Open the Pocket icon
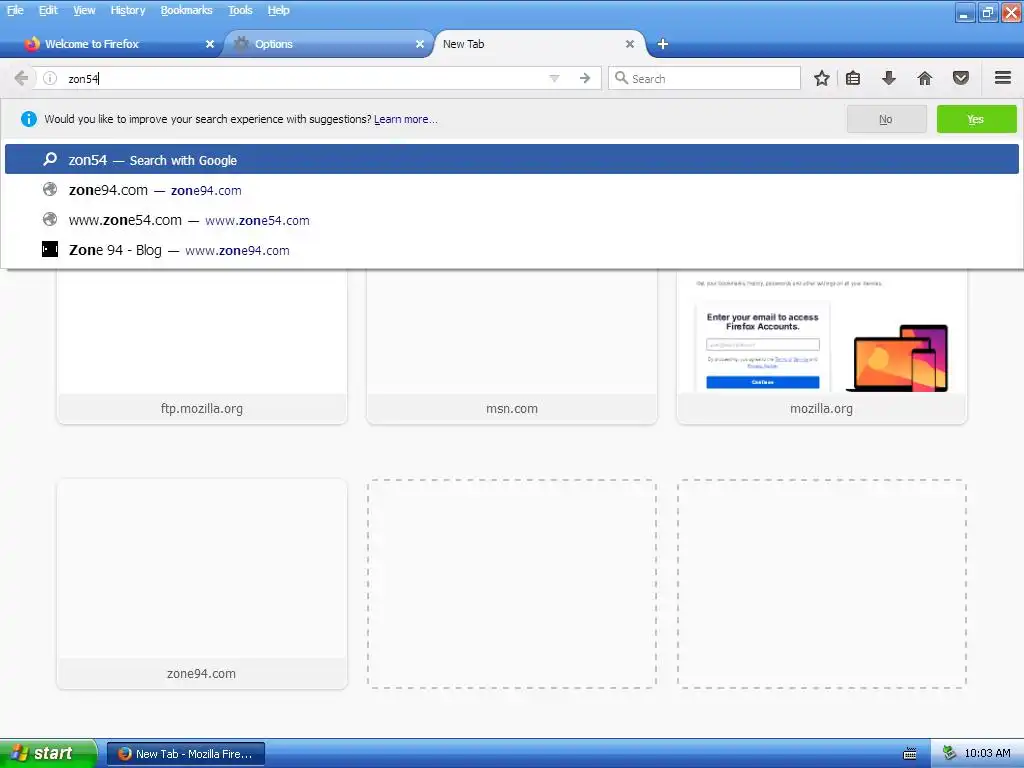Screen dimensions: 1024x768 (961, 78)
